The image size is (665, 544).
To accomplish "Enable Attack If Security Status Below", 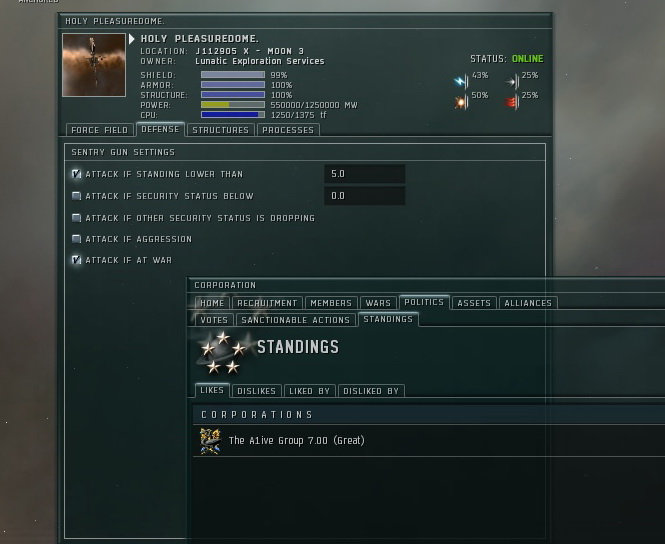I will click(76, 196).
